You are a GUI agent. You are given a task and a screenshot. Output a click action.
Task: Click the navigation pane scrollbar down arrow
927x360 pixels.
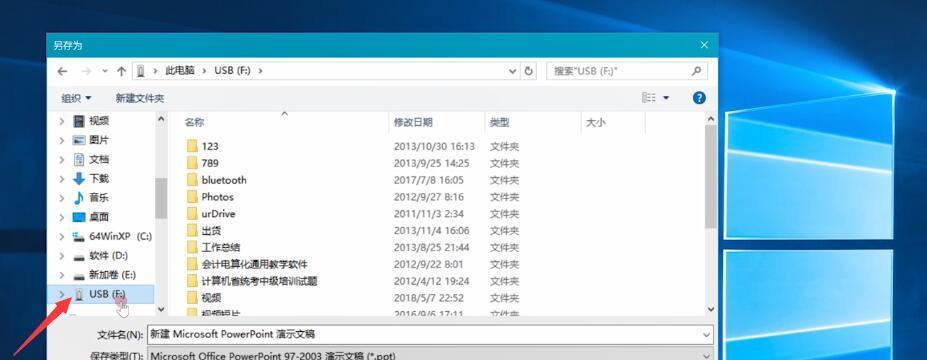(161, 309)
